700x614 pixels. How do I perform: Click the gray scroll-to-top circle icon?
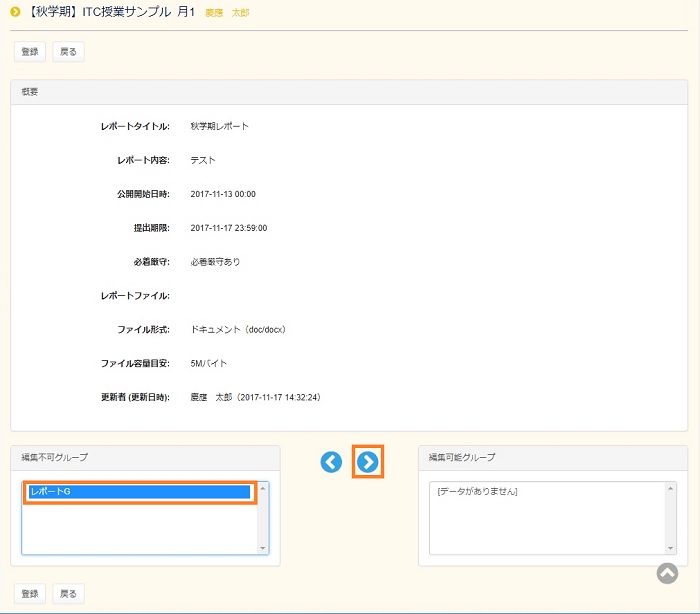pyautogui.click(x=667, y=573)
